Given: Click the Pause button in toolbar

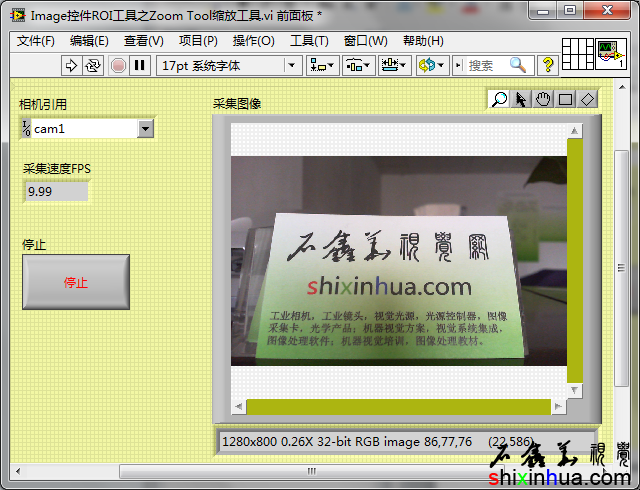Looking at the screenshot, I should tap(140, 65).
